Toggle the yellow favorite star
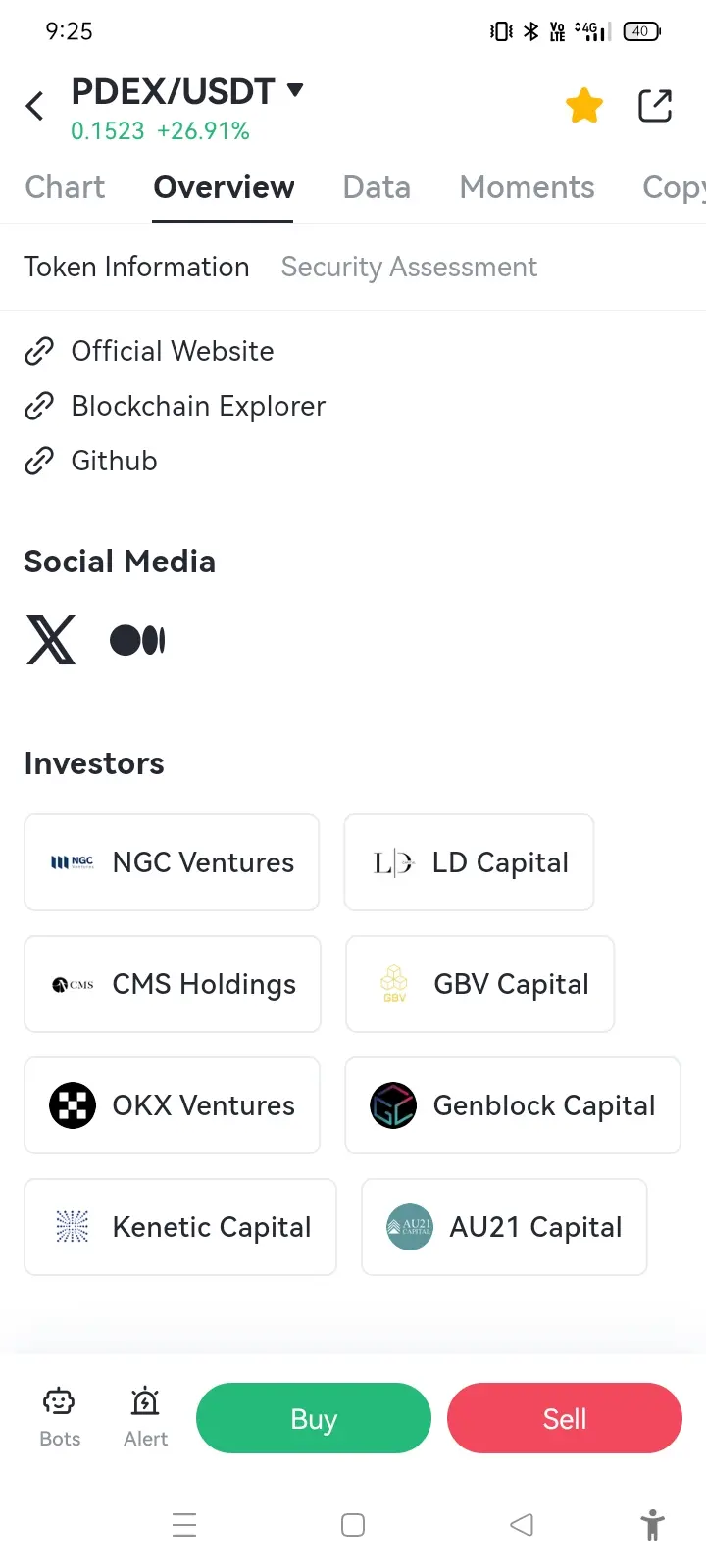706x1568 pixels. (584, 105)
